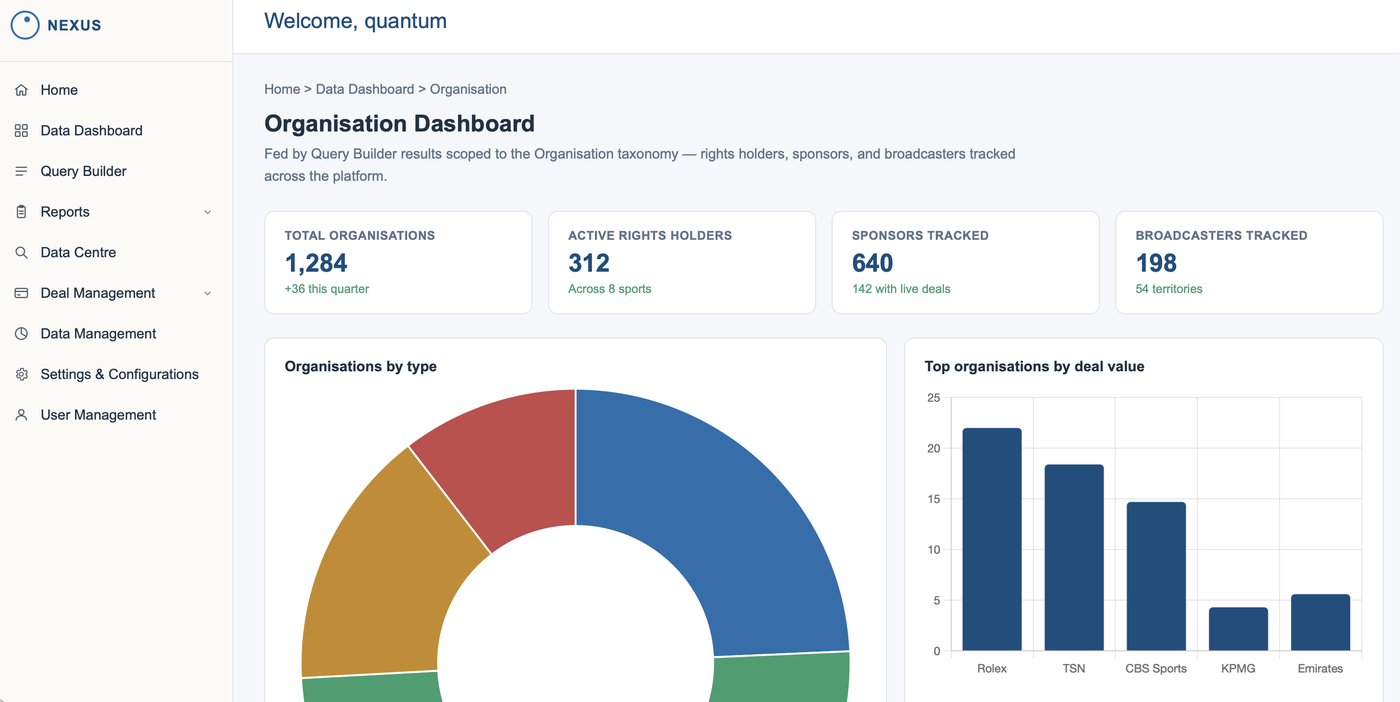
Task: Click the '54 territories' text
Action: pyautogui.click(x=1169, y=289)
